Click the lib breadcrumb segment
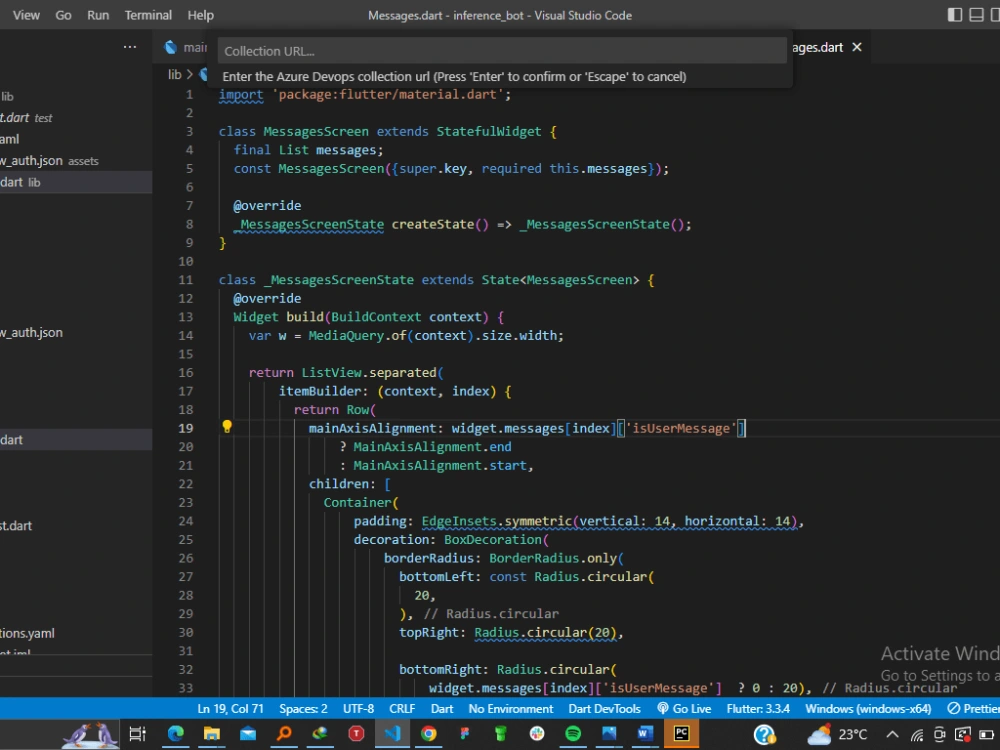 pos(175,75)
